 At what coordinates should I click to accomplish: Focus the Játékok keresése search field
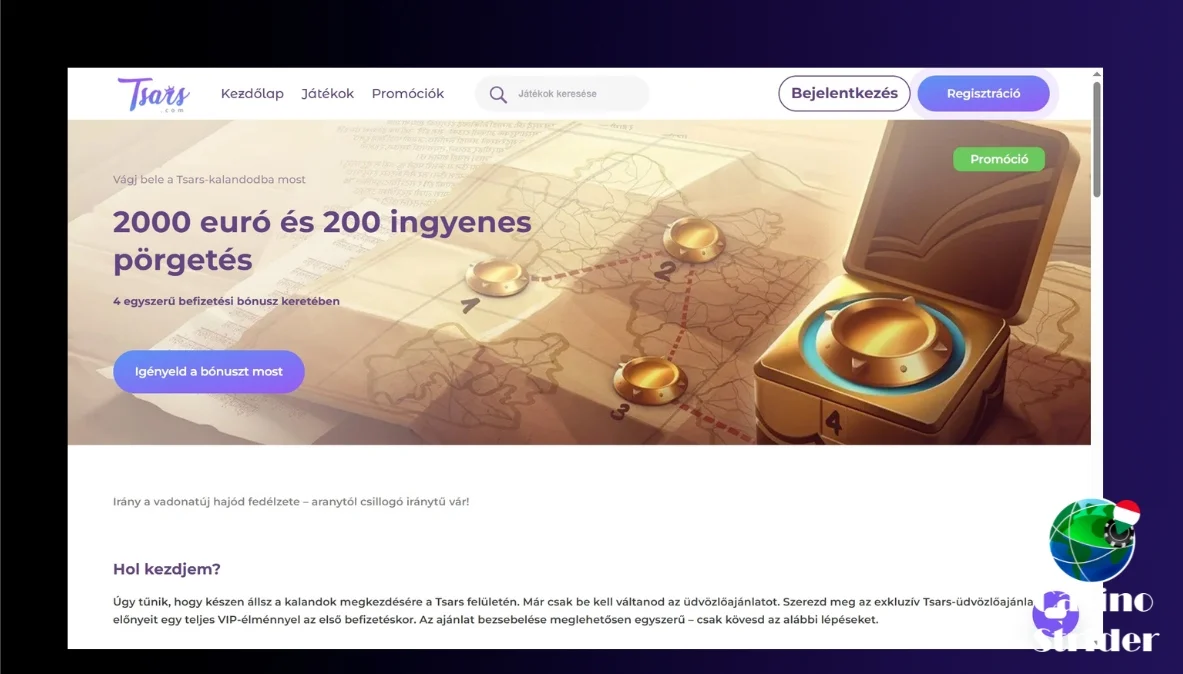pos(562,94)
